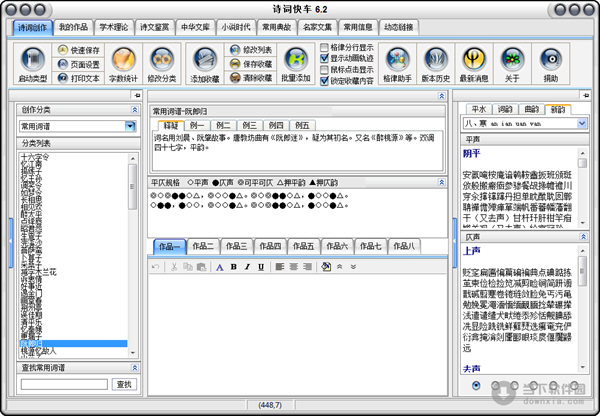The image size is (600, 416).
Task: Click the 仄声 list scrollbar
Action: tap(582, 309)
